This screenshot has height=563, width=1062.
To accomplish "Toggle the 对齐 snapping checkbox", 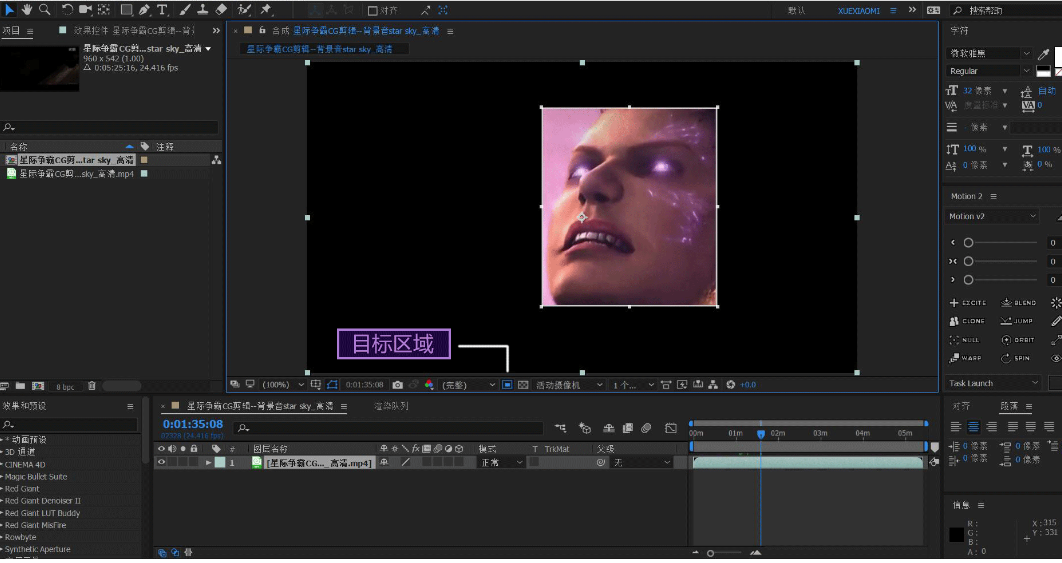I will tap(373, 11).
